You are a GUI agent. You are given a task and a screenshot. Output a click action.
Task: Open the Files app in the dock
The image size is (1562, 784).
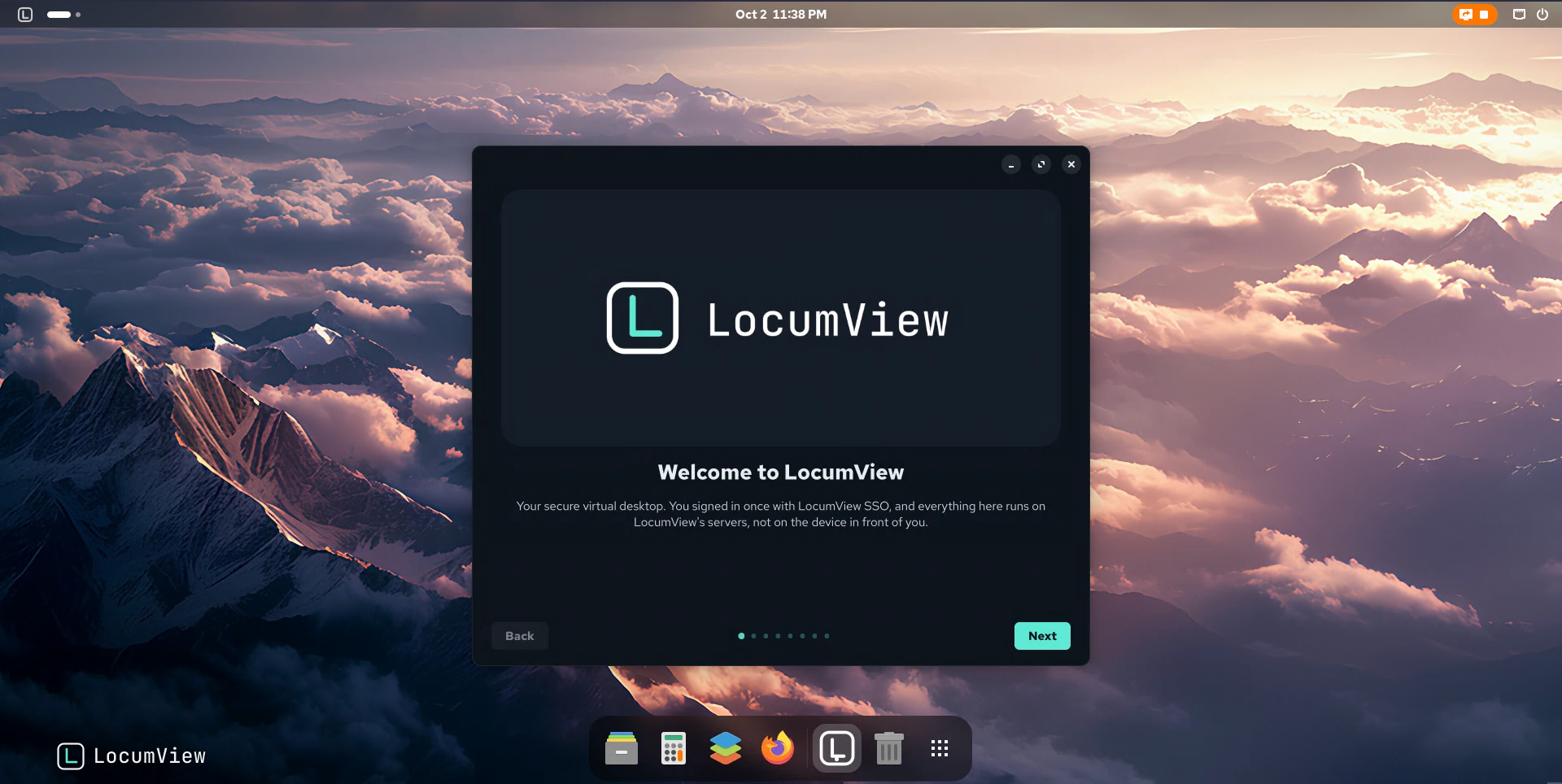[x=622, y=748]
